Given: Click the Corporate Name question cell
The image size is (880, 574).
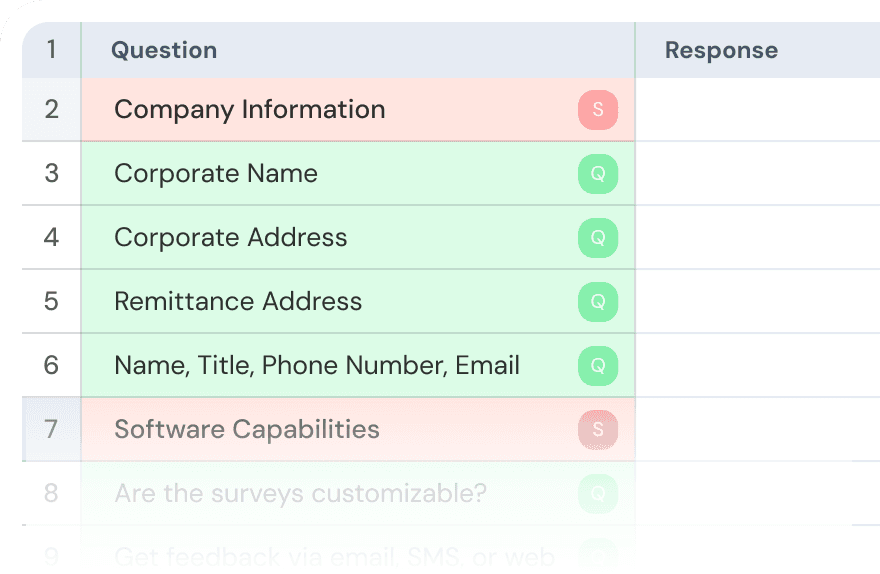Looking at the screenshot, I should [x=216, y=174].
